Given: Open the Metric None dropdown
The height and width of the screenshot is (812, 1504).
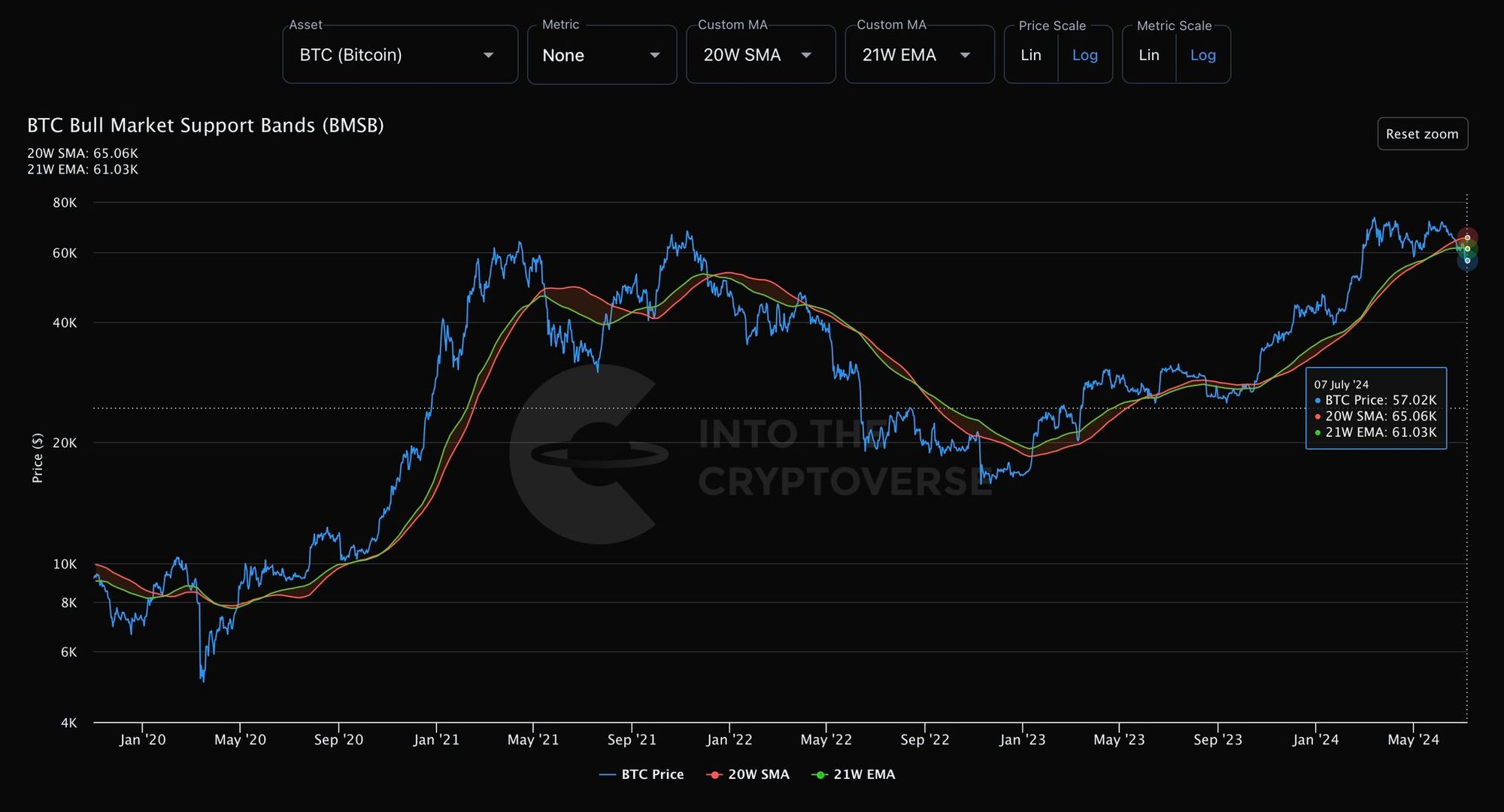Looking at the screenshot, I should (602, 55).
